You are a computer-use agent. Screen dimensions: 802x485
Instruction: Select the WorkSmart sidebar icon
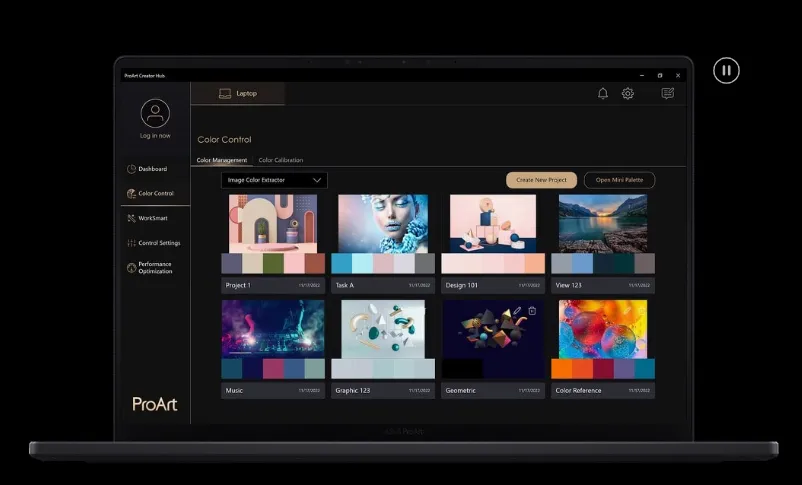(131, 218)
